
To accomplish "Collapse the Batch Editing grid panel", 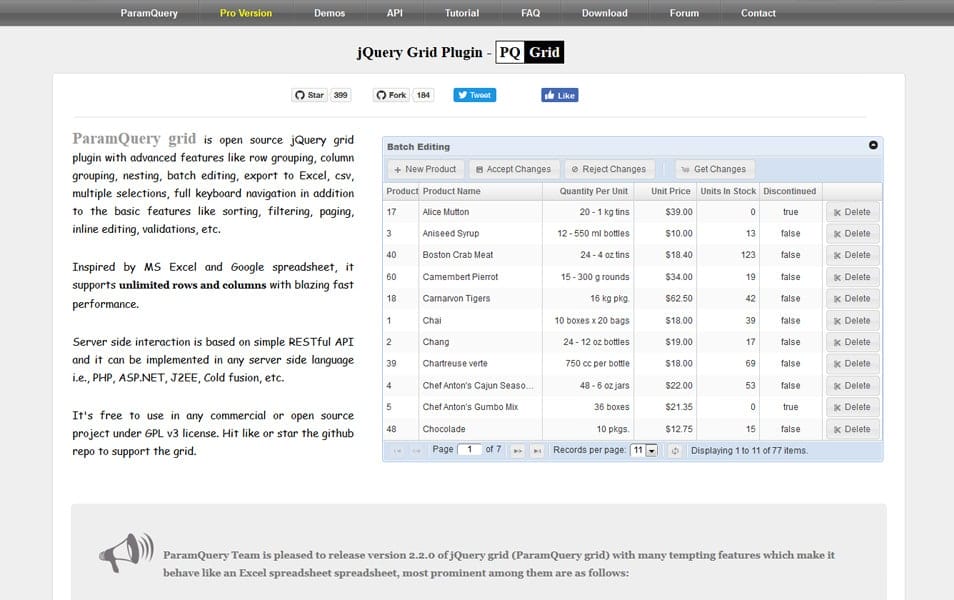I will click(873, 145).
